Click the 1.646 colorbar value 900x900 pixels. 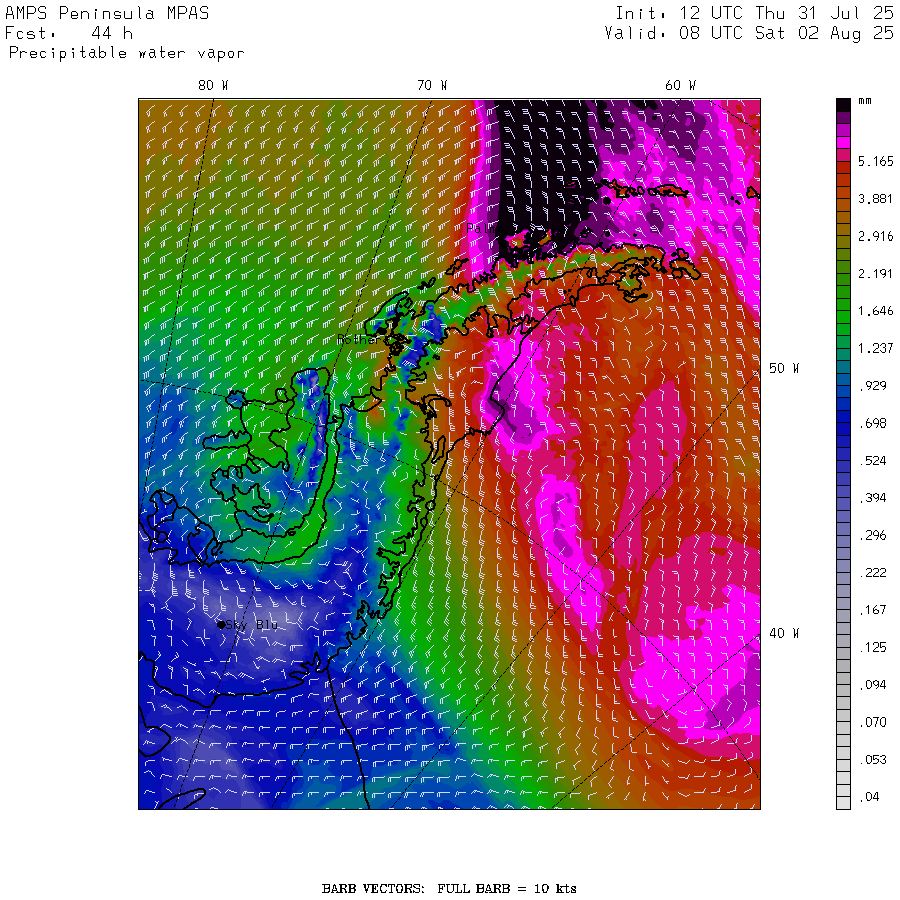pos(875,311)
